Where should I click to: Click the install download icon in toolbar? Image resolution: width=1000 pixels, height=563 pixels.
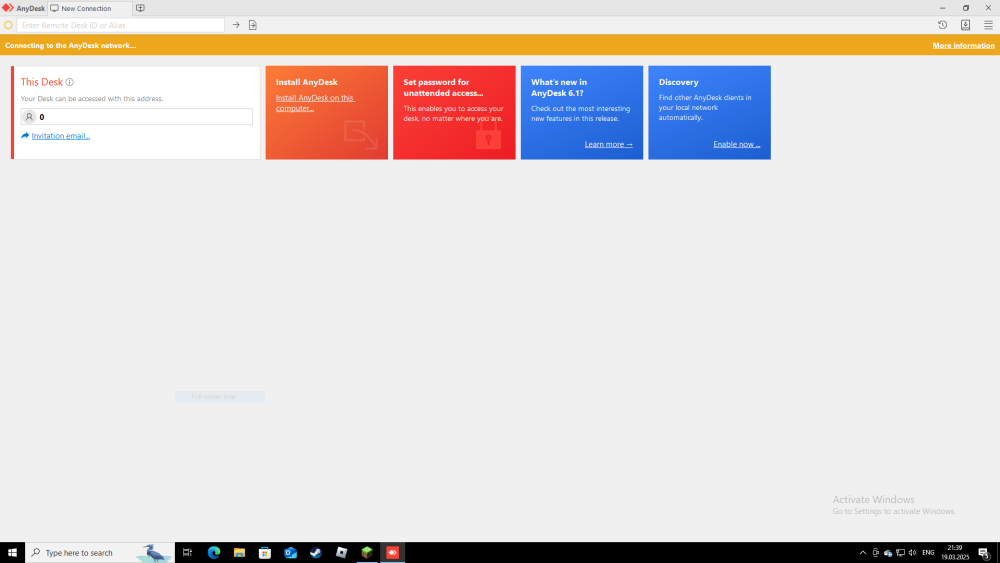click(966, 25)
